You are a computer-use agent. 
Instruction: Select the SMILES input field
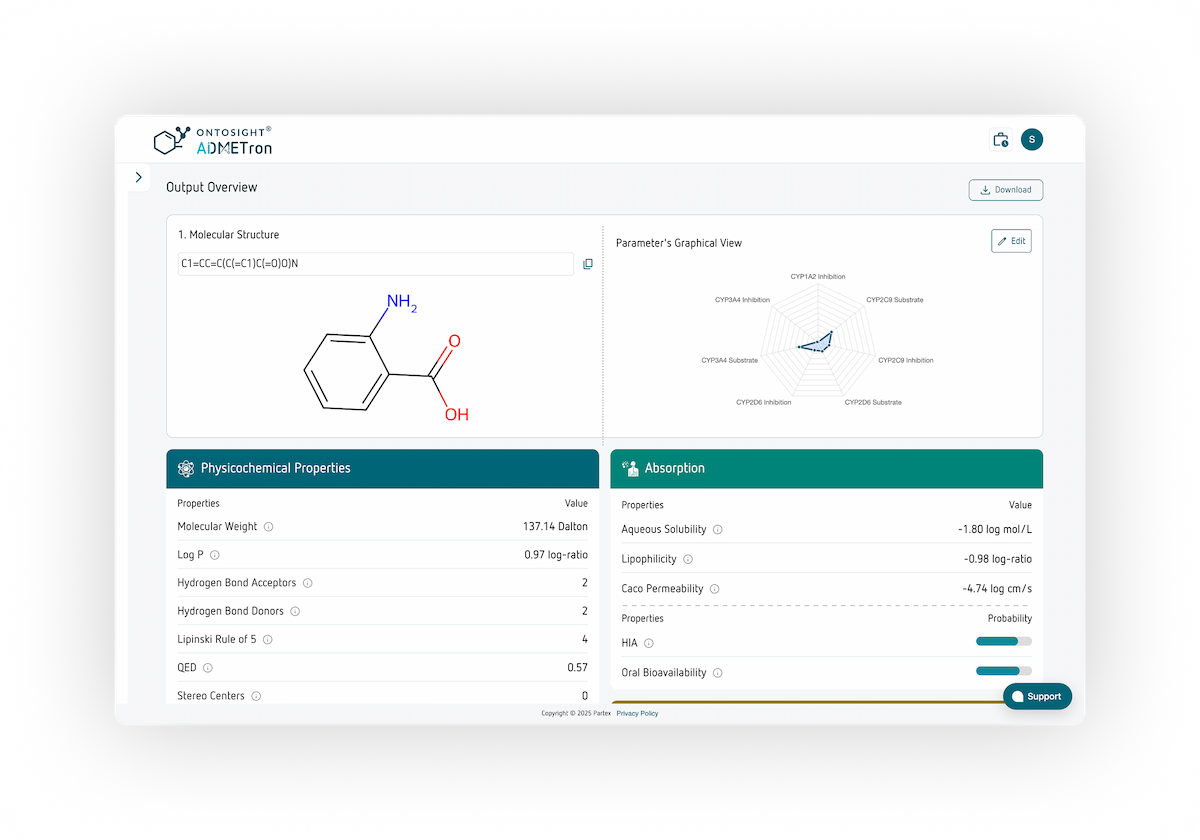coord(375,264)
